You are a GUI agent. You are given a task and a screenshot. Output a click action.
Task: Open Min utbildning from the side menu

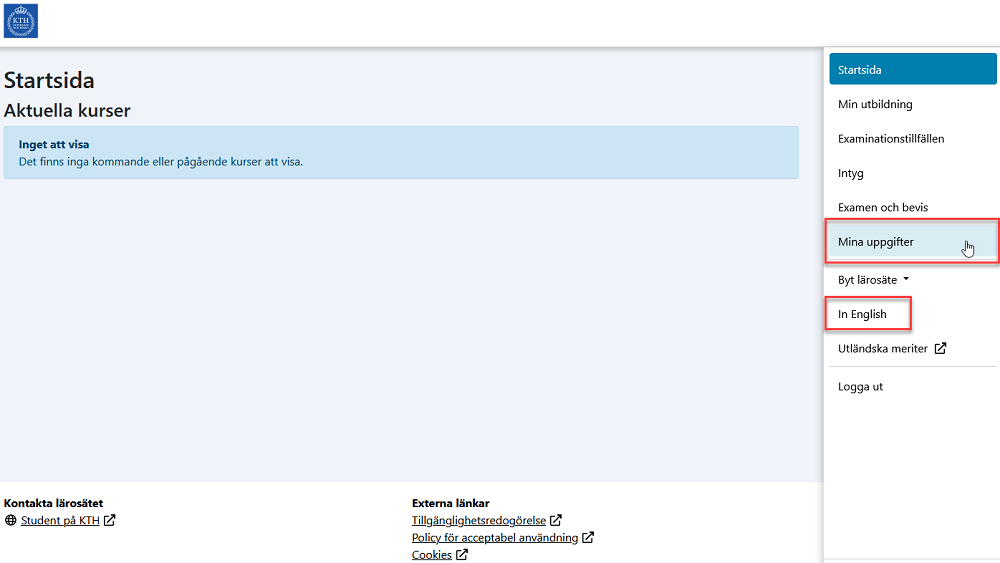tap(875, 104)
